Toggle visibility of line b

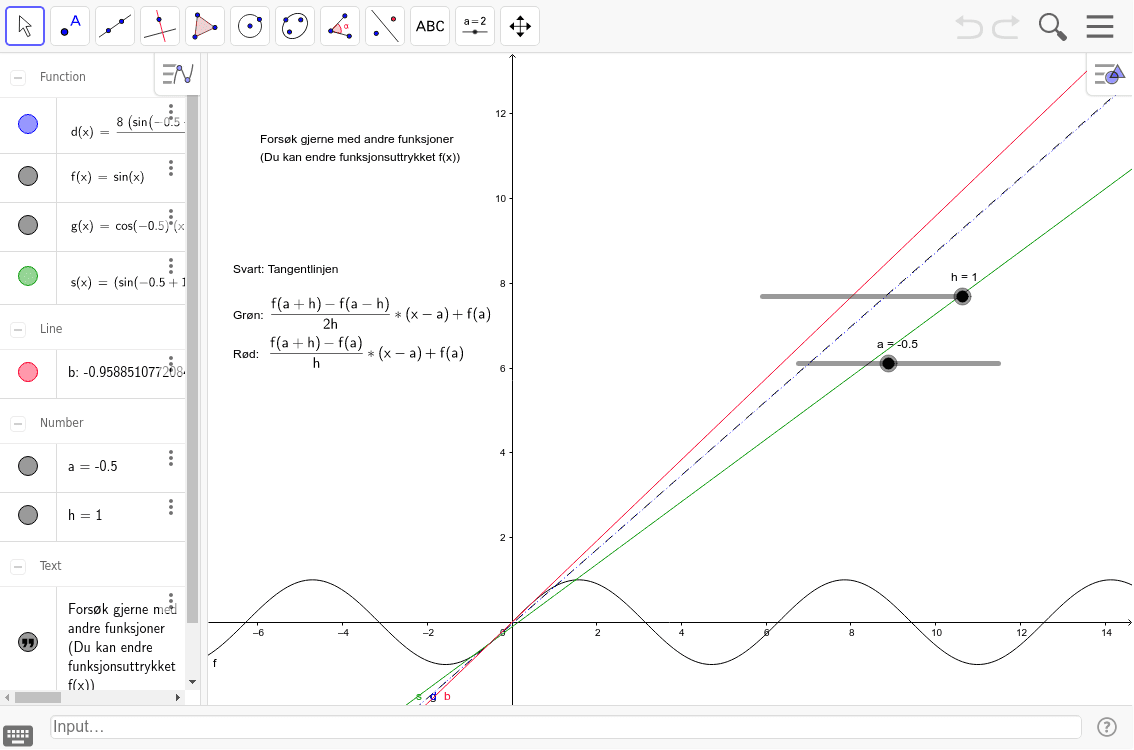27,372
